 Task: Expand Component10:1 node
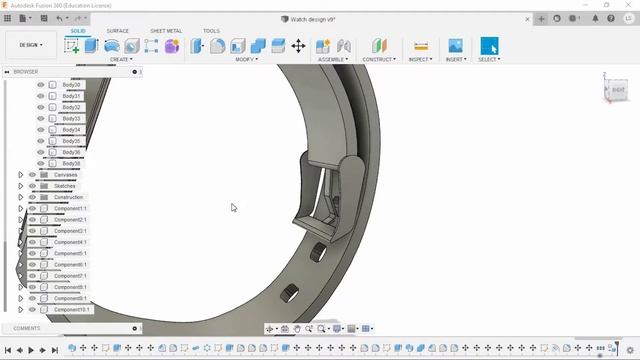pyautogui.click(x=20, y=309)
